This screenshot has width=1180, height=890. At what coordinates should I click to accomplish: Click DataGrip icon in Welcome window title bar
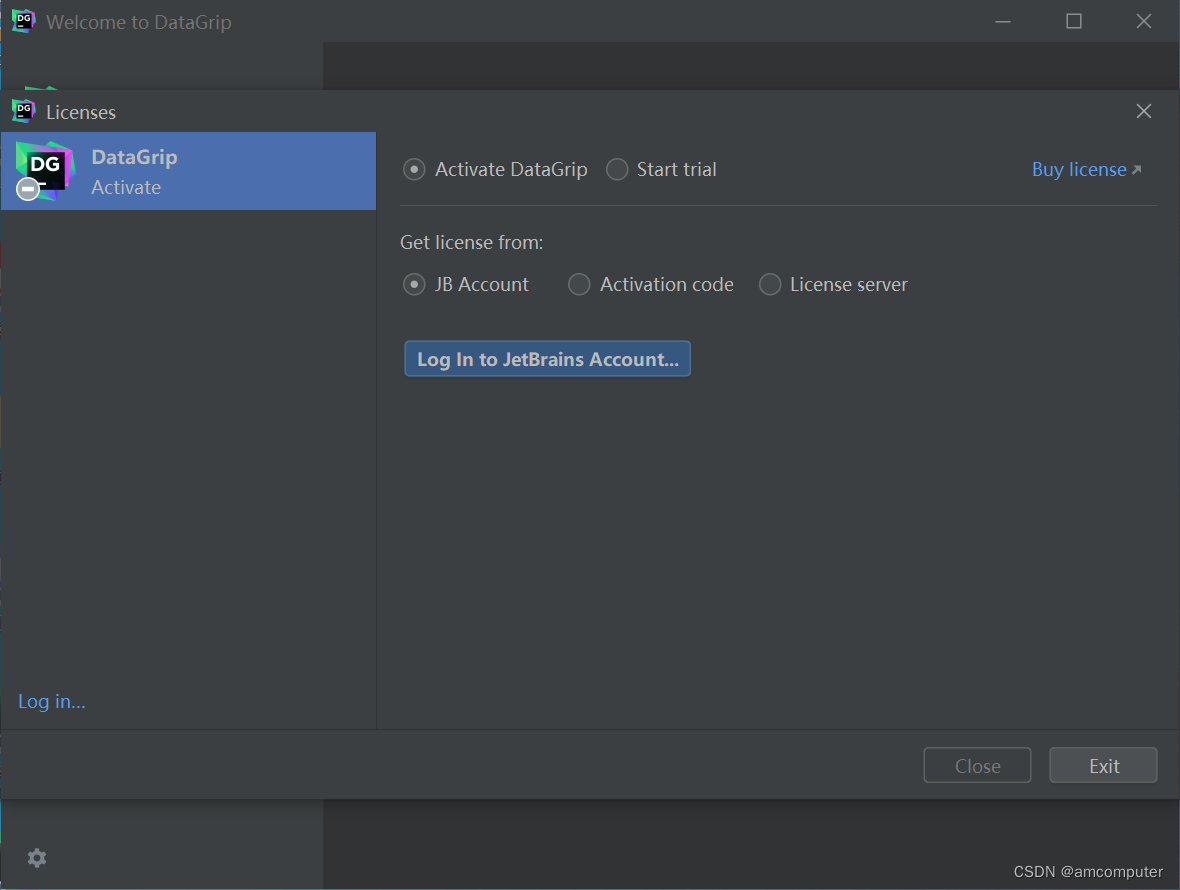24,21
